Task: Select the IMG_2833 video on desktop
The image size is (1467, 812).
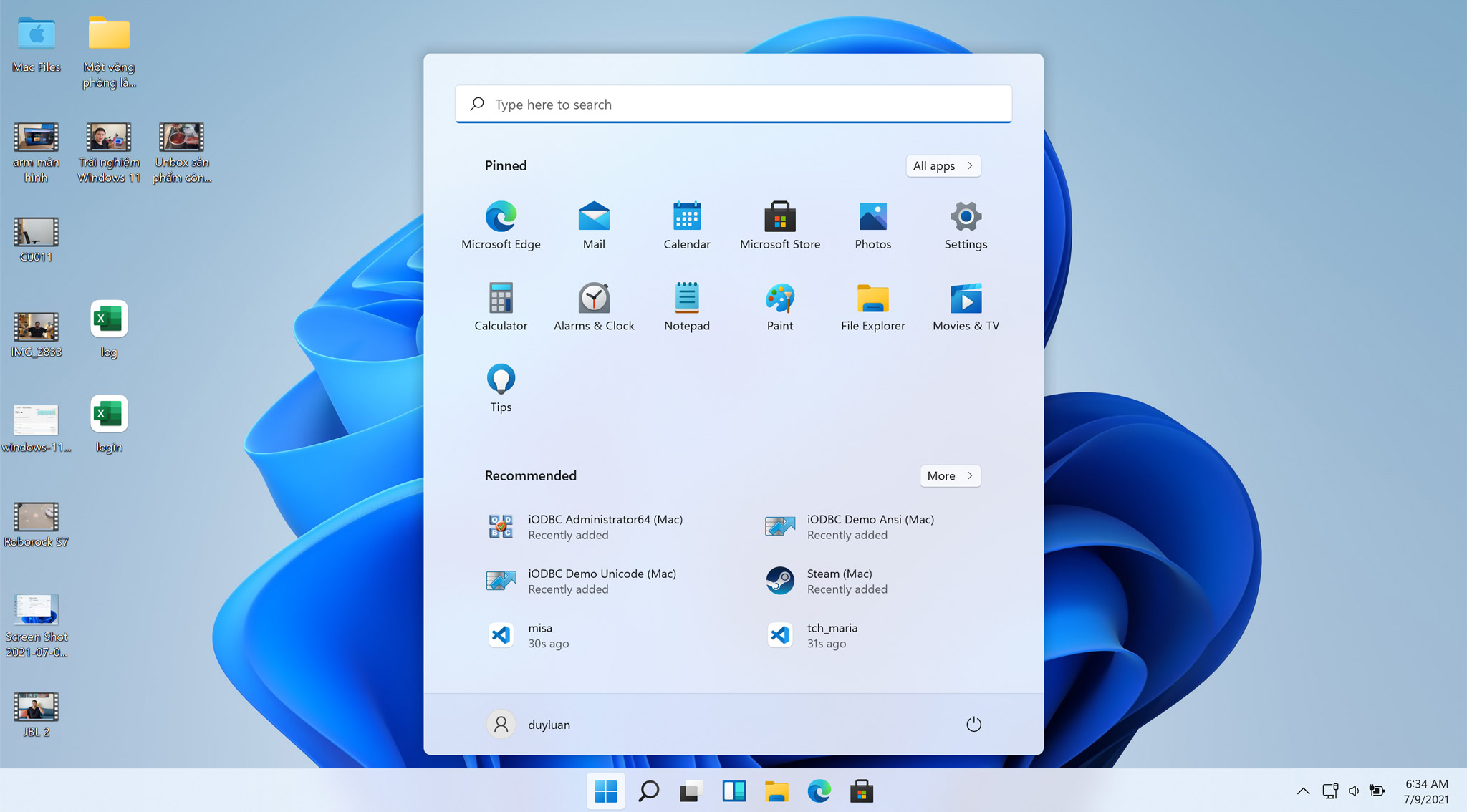Action: pos(37,335)
